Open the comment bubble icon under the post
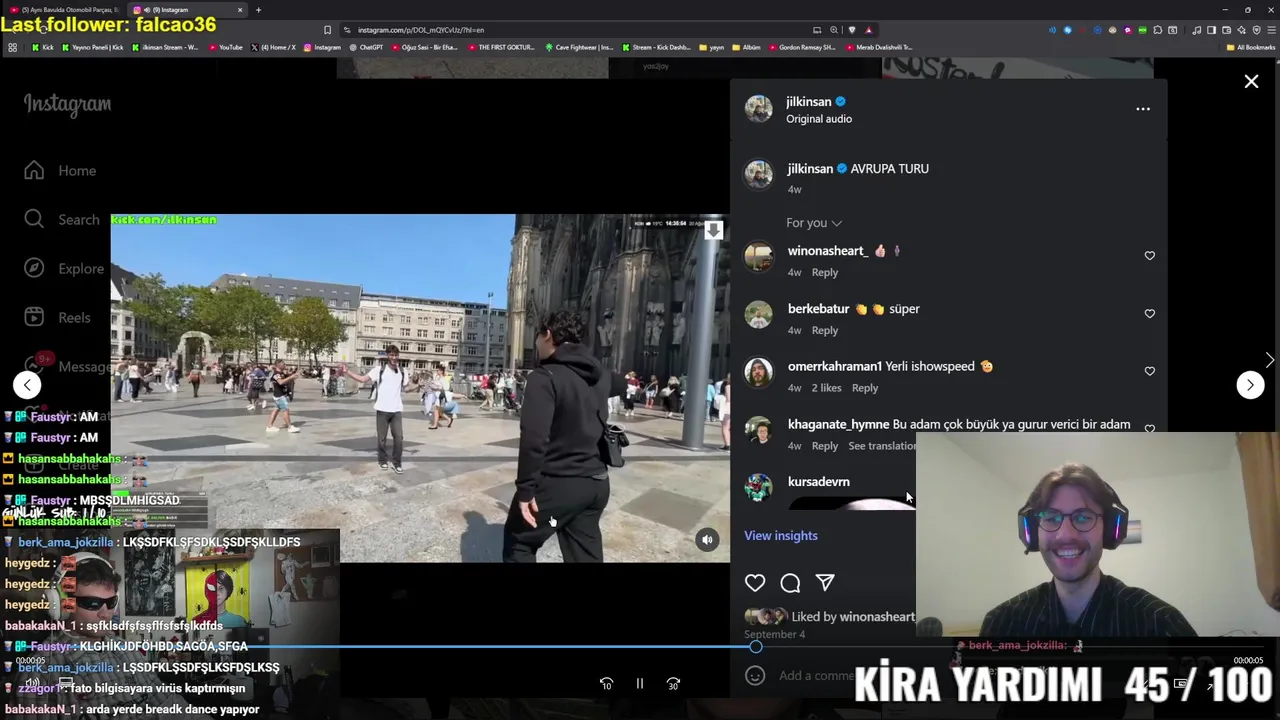Image resolution: width=1280 pixels, height=720 pixels. point(790,583)
